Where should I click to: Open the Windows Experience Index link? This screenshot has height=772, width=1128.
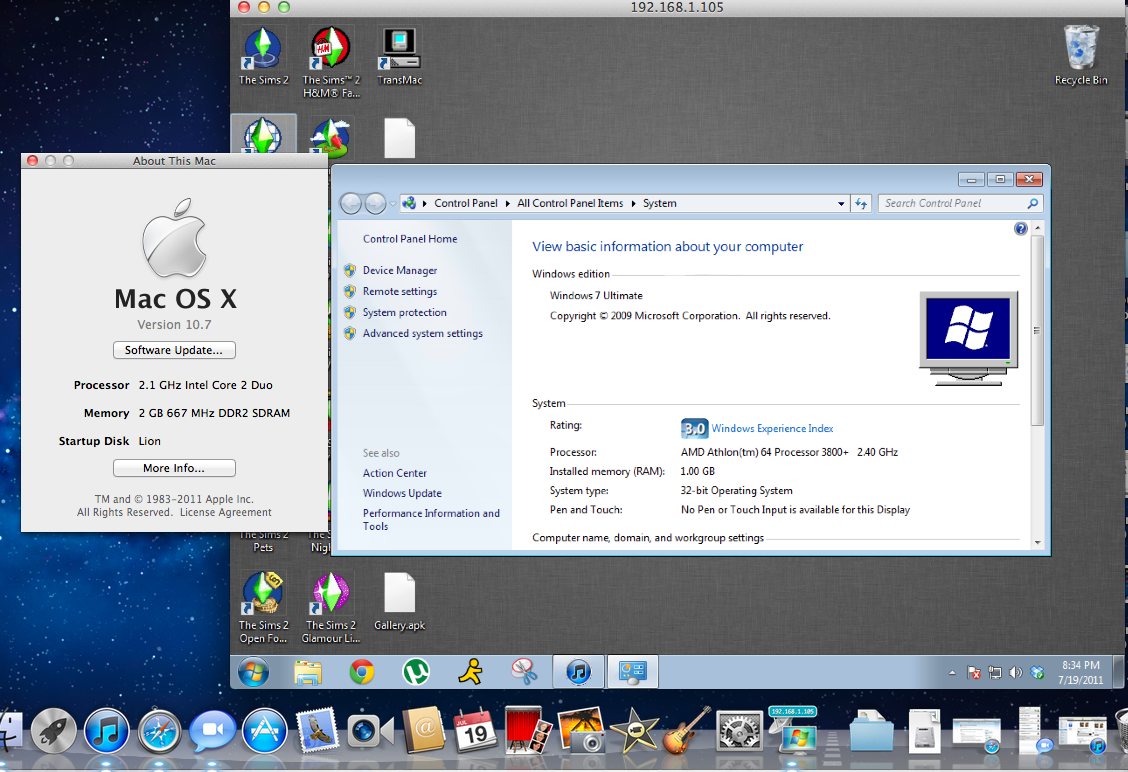pos(772,428)
